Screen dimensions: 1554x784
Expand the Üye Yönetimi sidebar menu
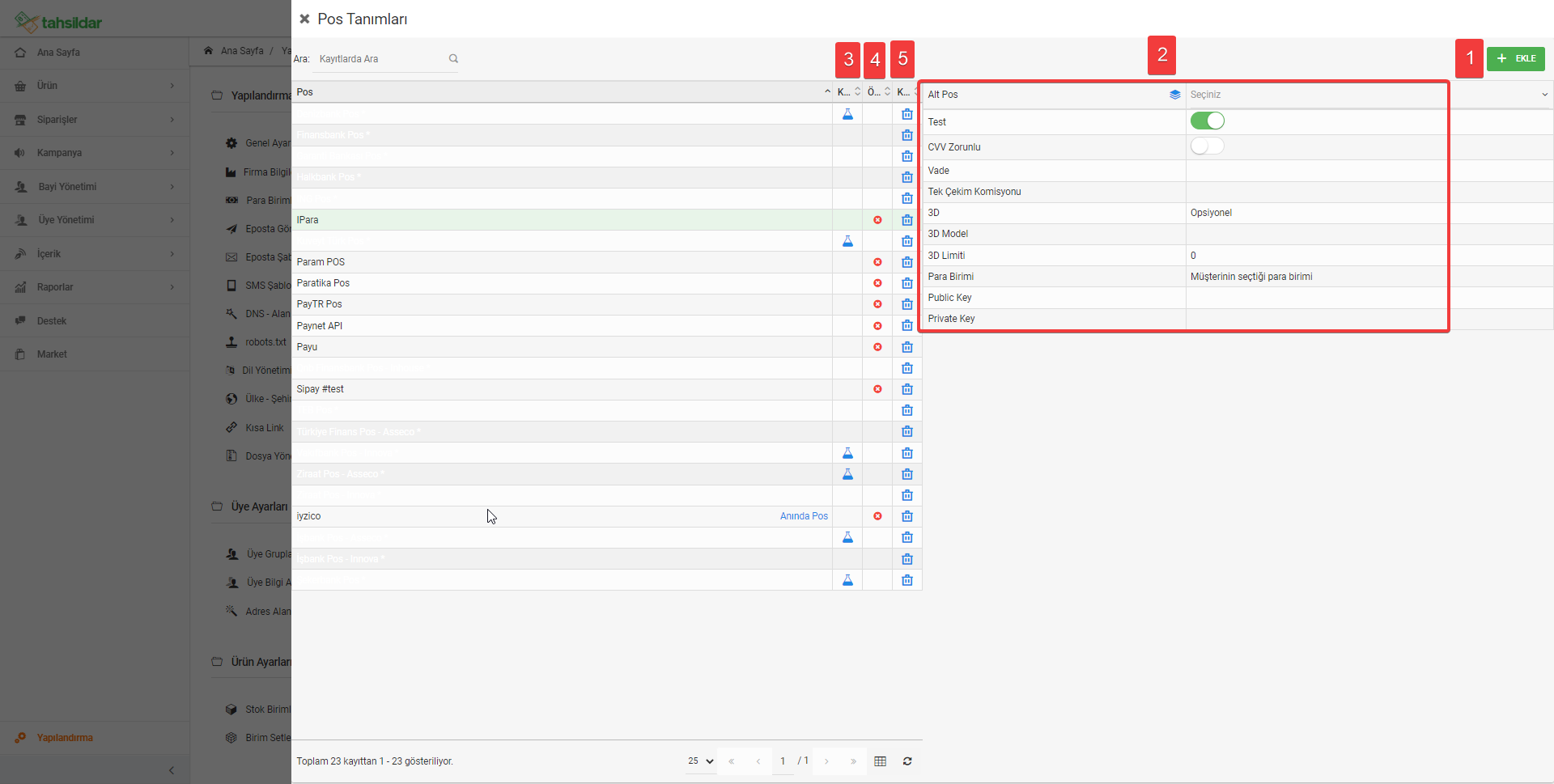pos(95,220)
